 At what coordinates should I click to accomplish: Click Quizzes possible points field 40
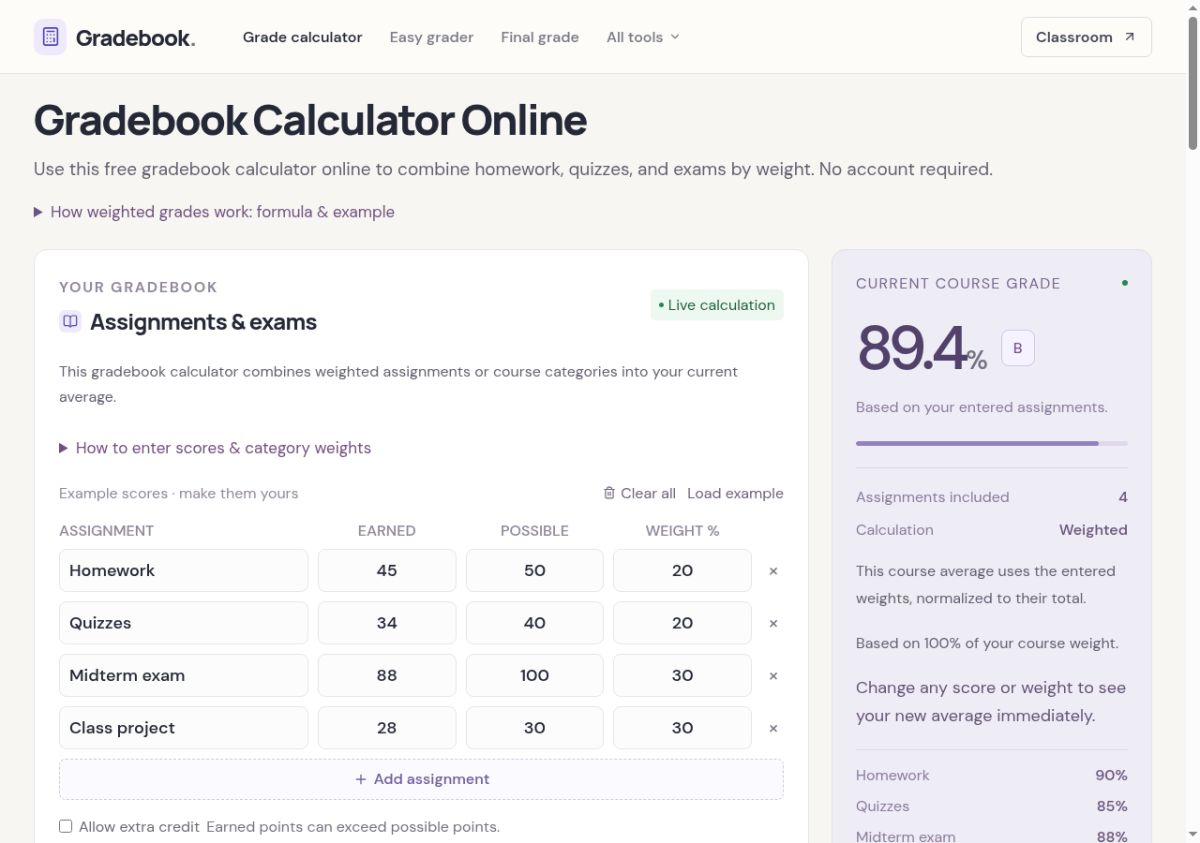click(x=535, y=623)
